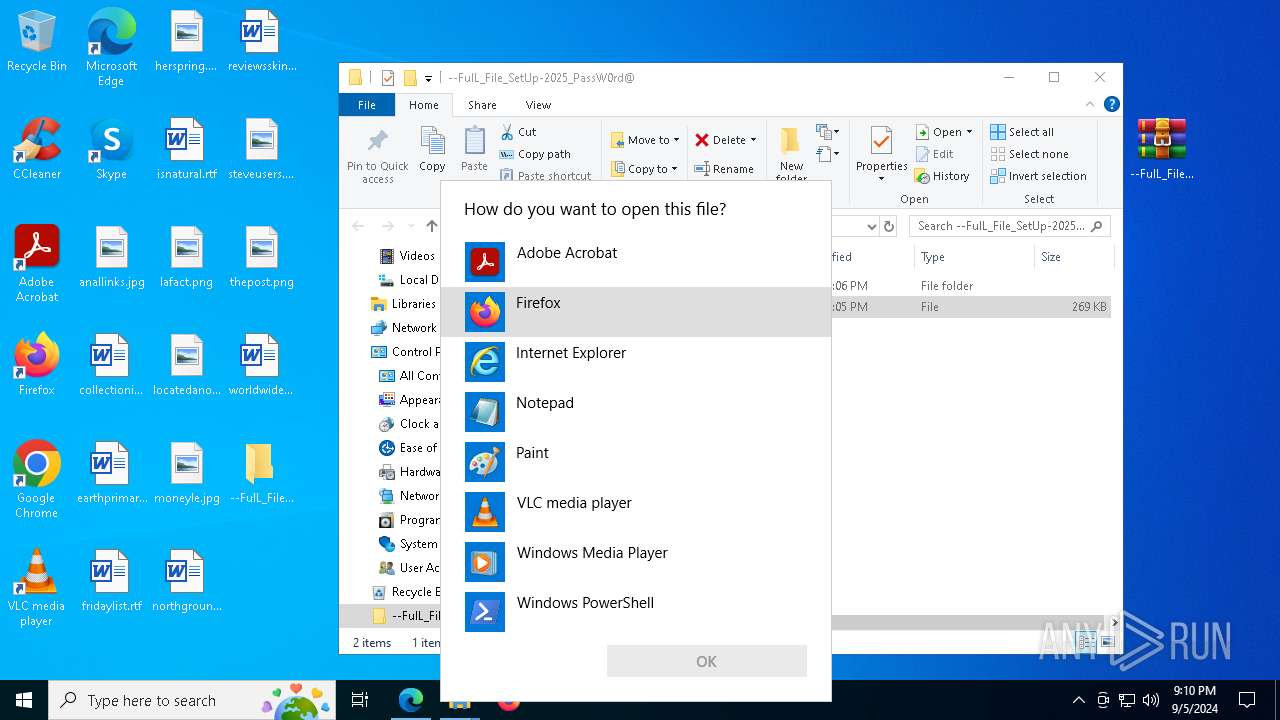
Task: Click the Copy ribbon icon
Action: coord(432,150)
